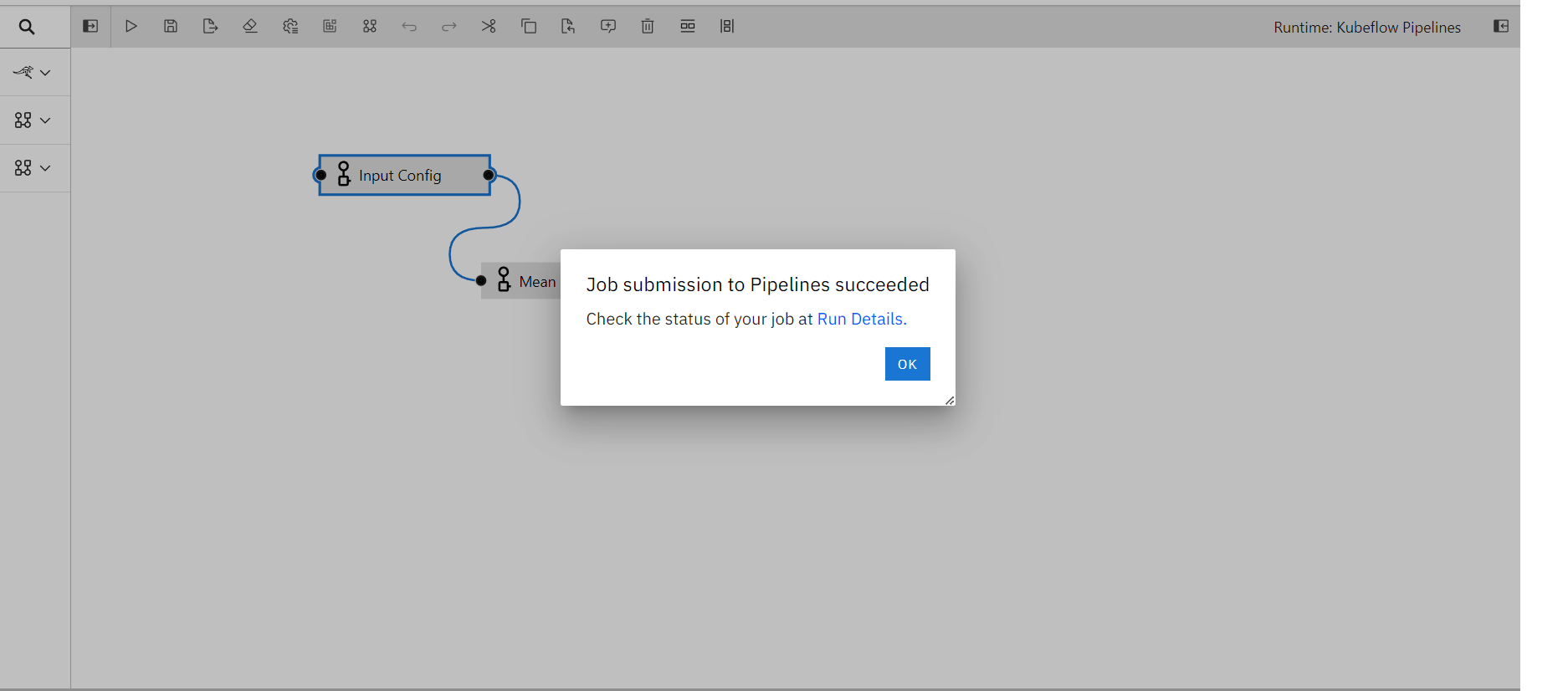Click the dialog resize handle corner

[950, 401]
